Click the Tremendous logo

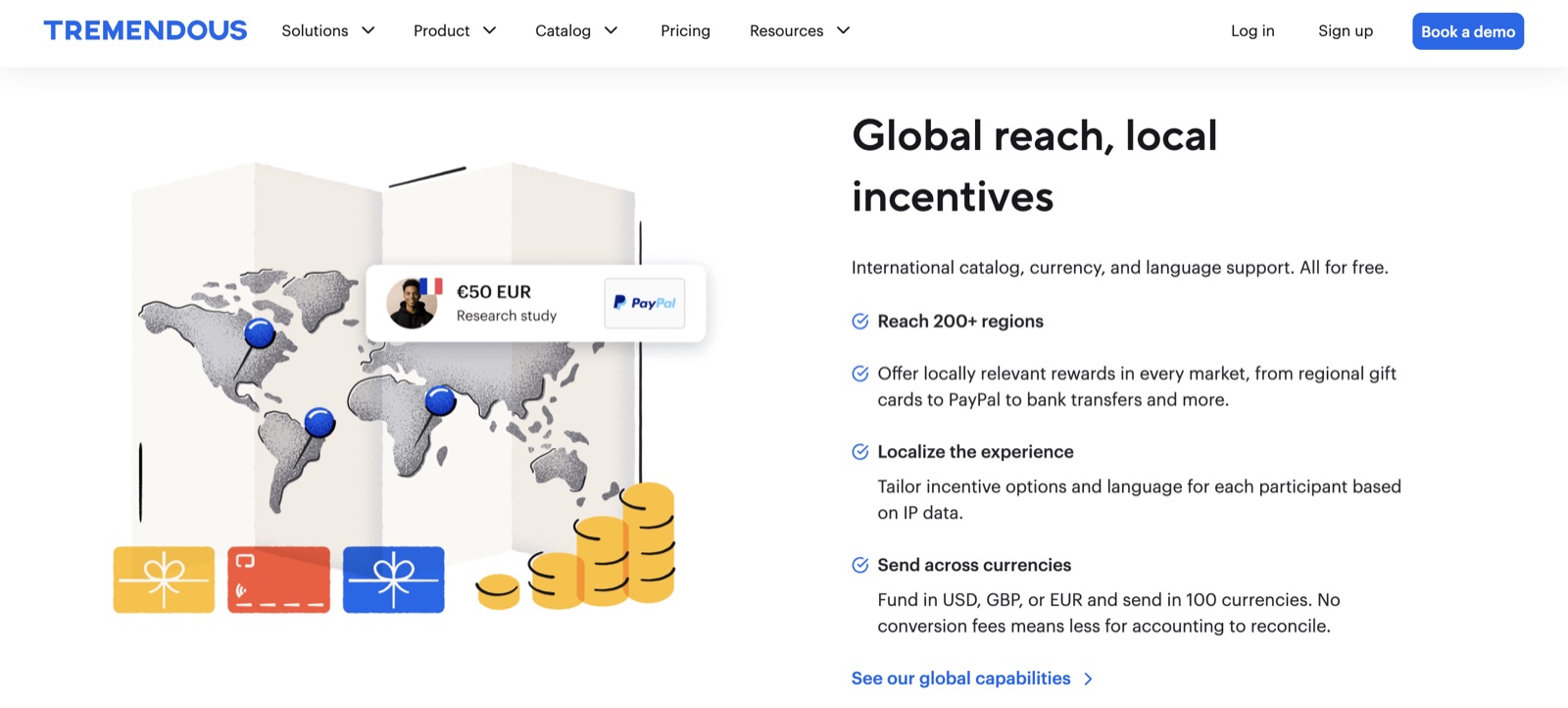(145, 30)
